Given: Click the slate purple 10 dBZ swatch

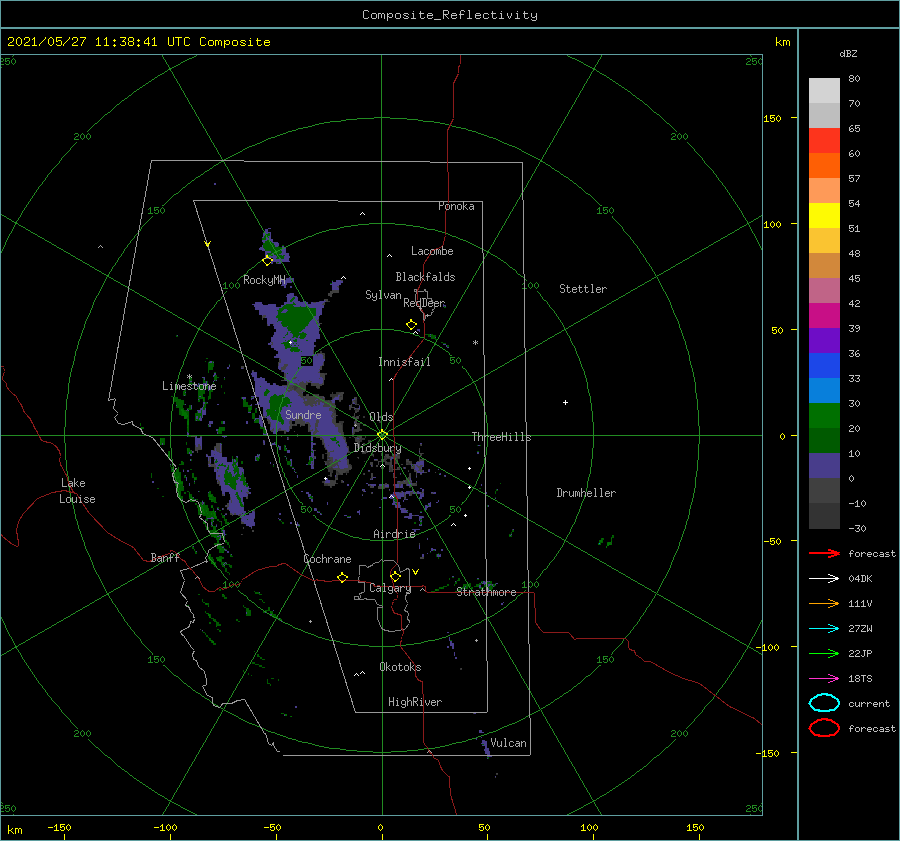Looking at the screenshot, I should (824, 466).
